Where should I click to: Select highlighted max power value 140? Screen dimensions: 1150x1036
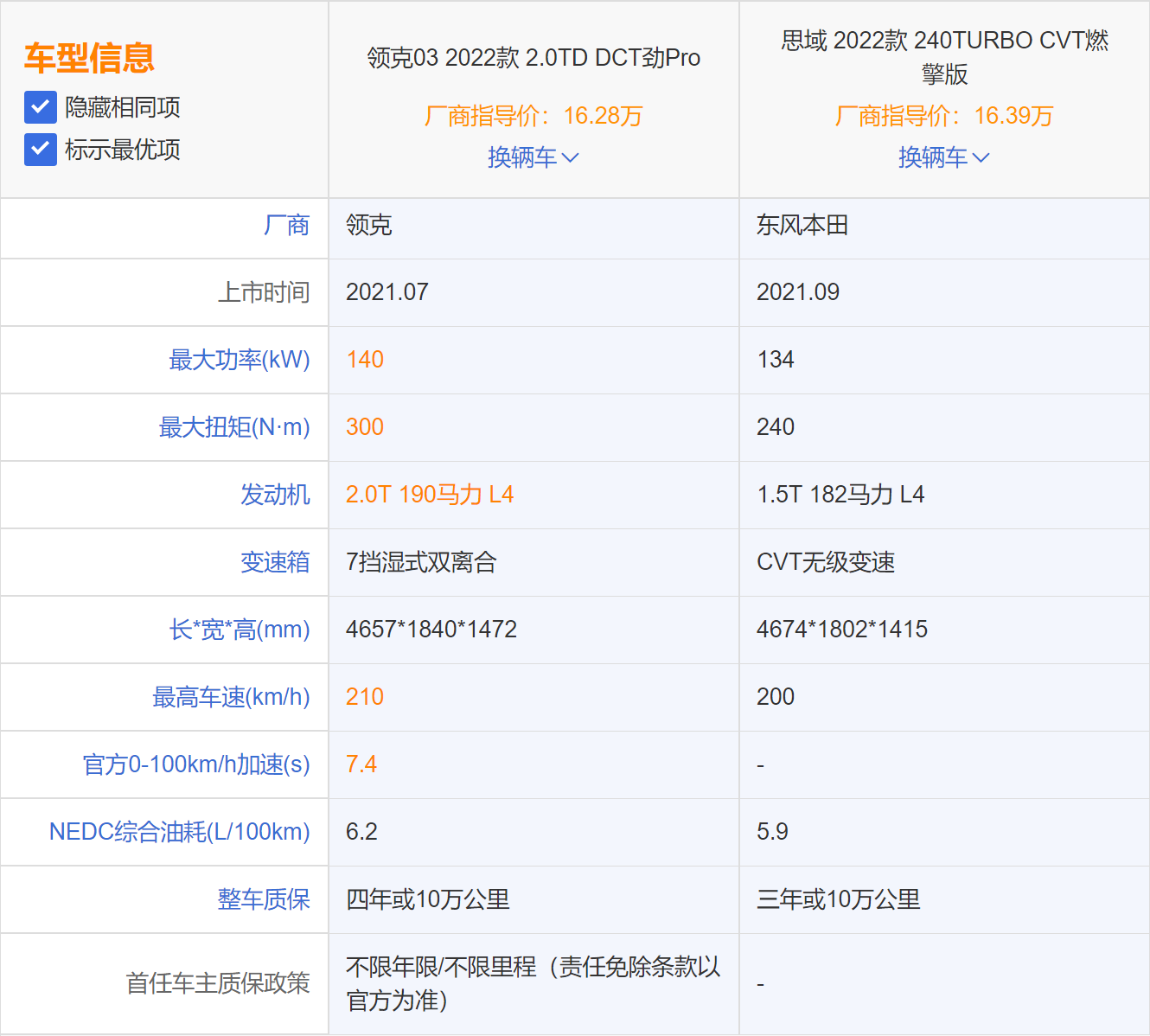[x=365, y=360]
